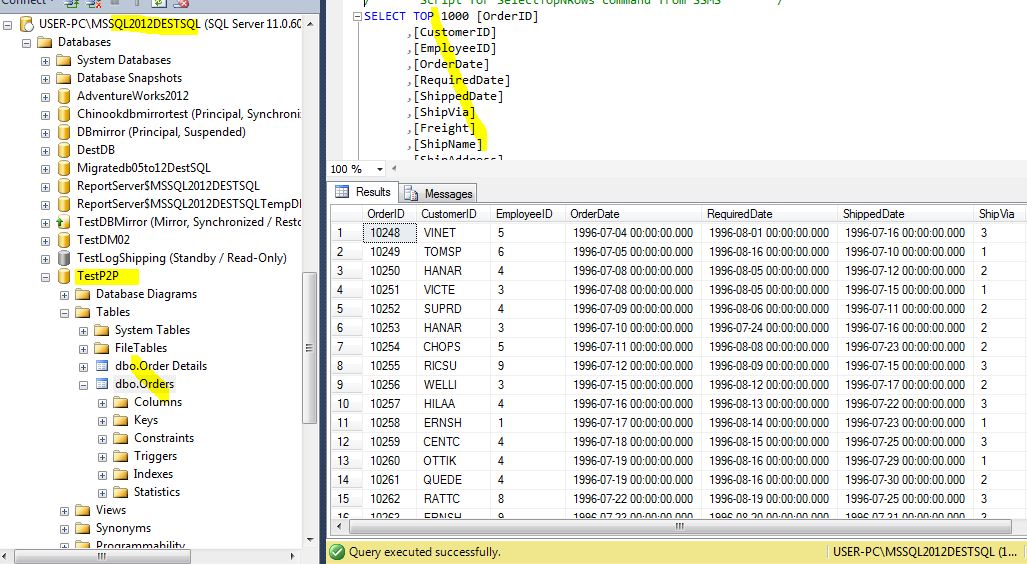
Task: Click the Statistics folder icon
Action: click(x=121, y=492)
